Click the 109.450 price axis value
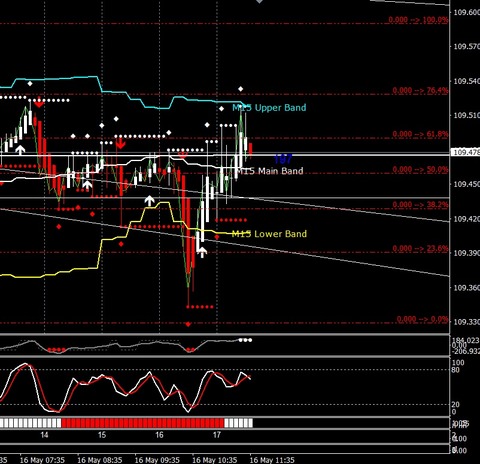The image size is (480, 464). pyautogui.click(x=467, y=184)
